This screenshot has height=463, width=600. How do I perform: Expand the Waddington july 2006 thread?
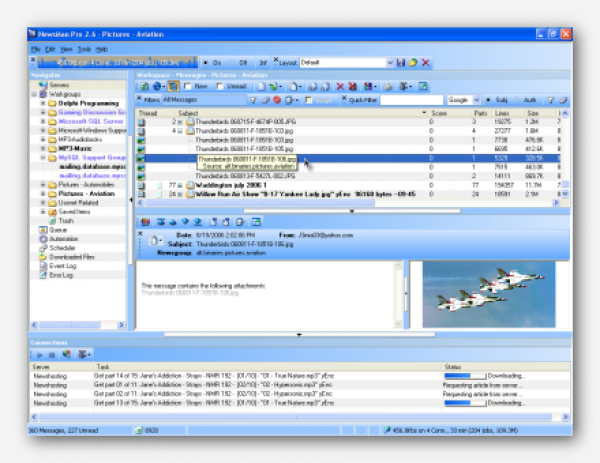(x=180, y=185)
